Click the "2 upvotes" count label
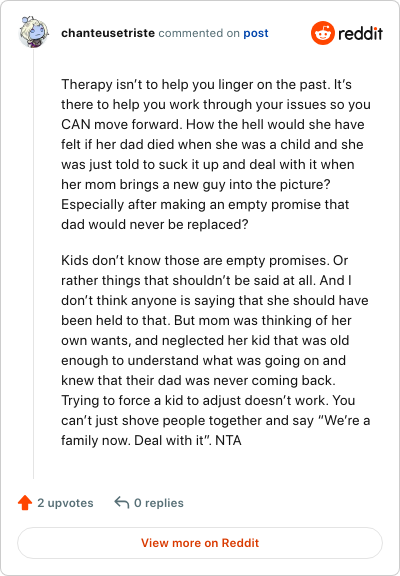This screenshot has height=576, width=400. click(x=65, y=503)
